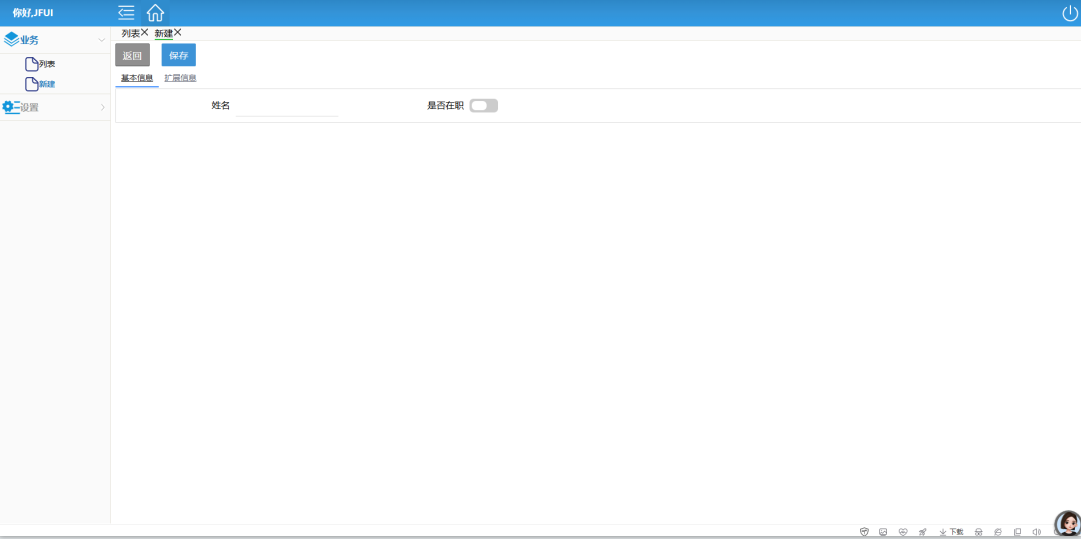Click the speaker volume icon in status bar
Viewport: 1081px width, 539px height.
1036,532
